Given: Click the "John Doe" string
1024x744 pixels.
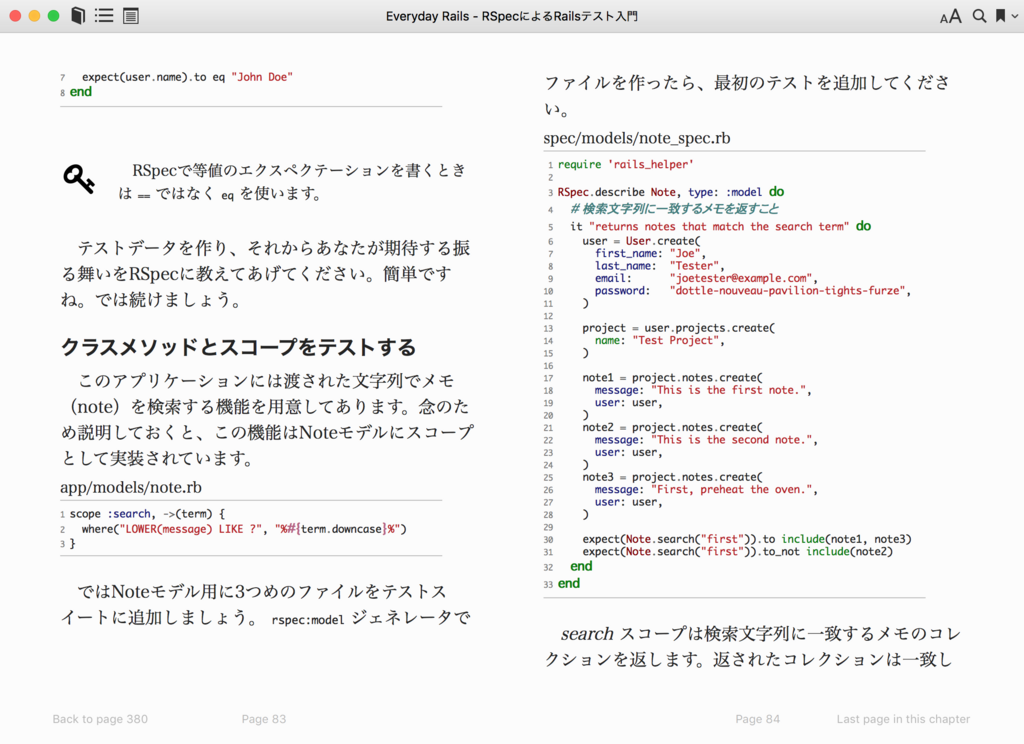Looking at the screenshot, I should click(262, 77).
